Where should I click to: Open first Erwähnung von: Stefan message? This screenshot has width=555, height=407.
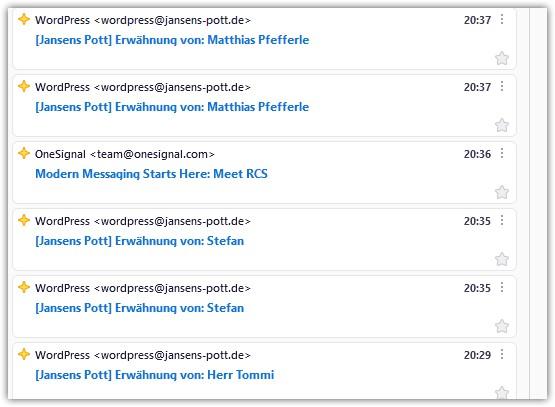139,241
